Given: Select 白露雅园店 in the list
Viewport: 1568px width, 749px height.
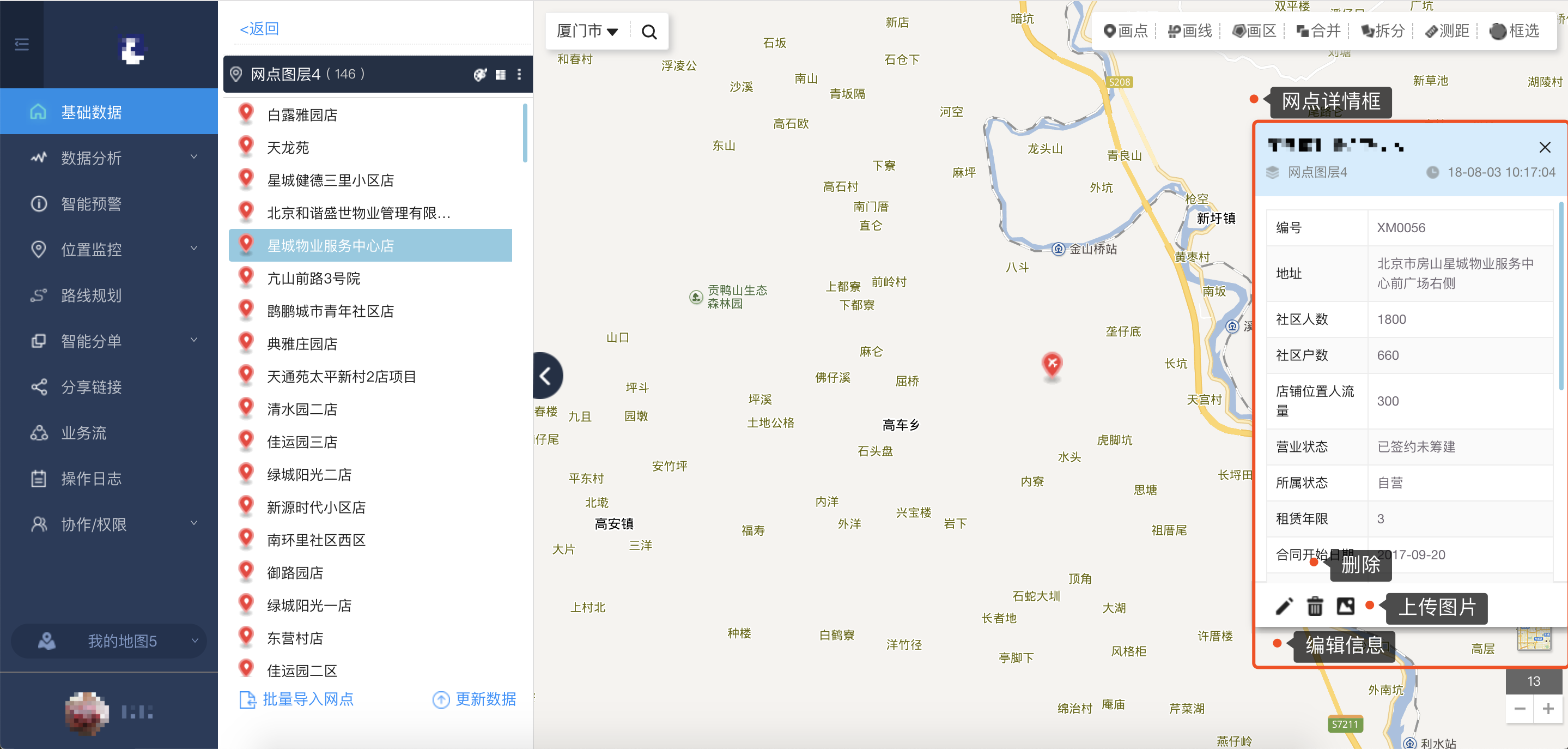Looking at the screenshot, I should 370,114.
